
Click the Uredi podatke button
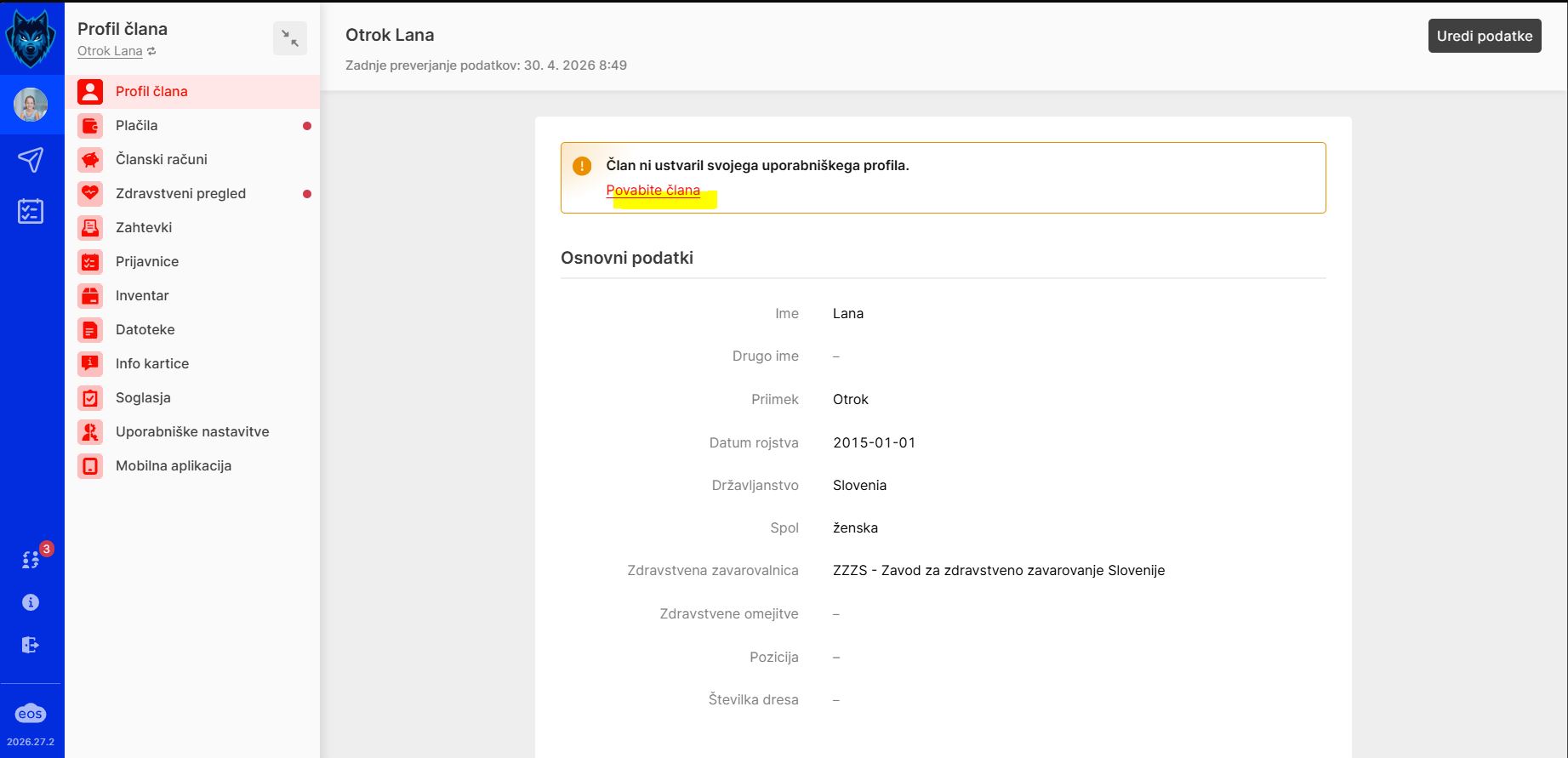(1485, 36)
